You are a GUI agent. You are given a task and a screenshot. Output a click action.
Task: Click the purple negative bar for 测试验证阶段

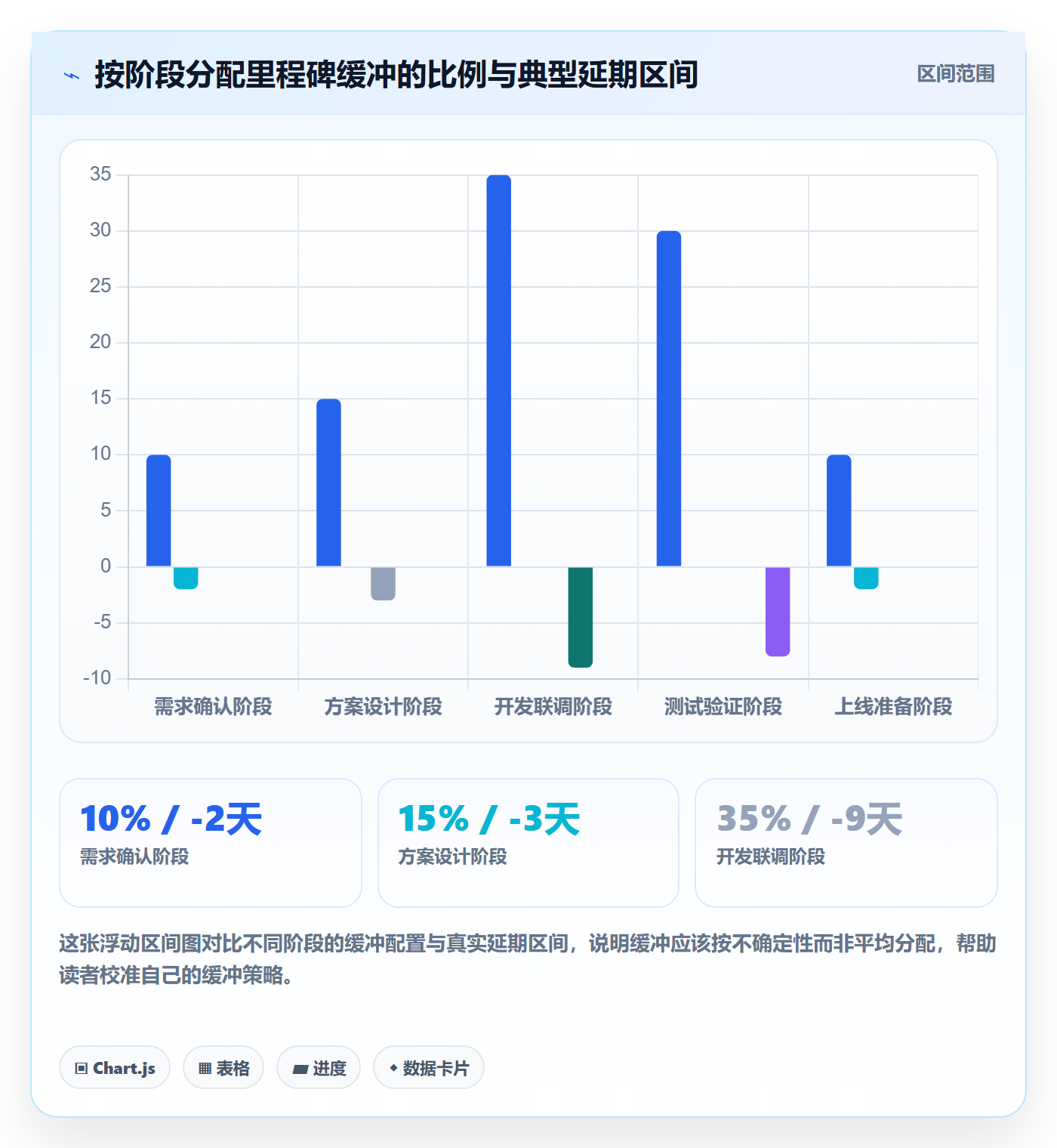[778, 612]
